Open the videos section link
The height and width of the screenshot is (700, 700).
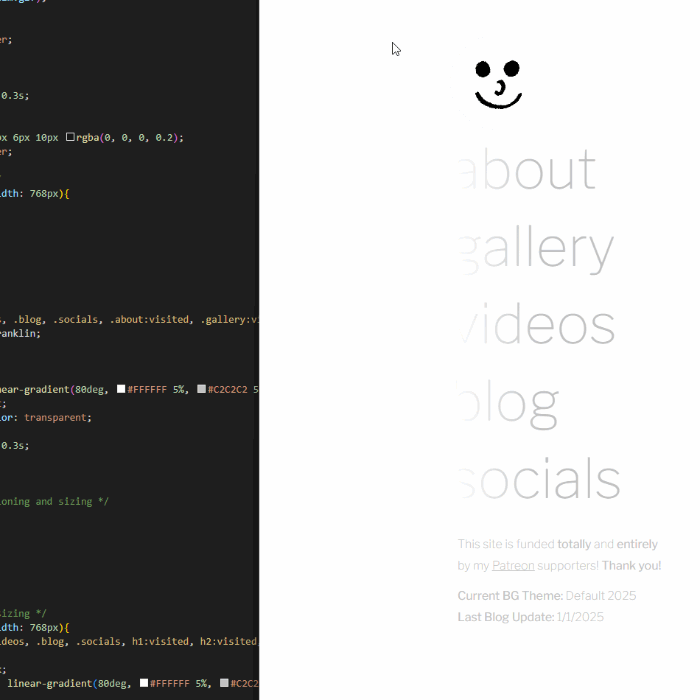click(537, 326)
